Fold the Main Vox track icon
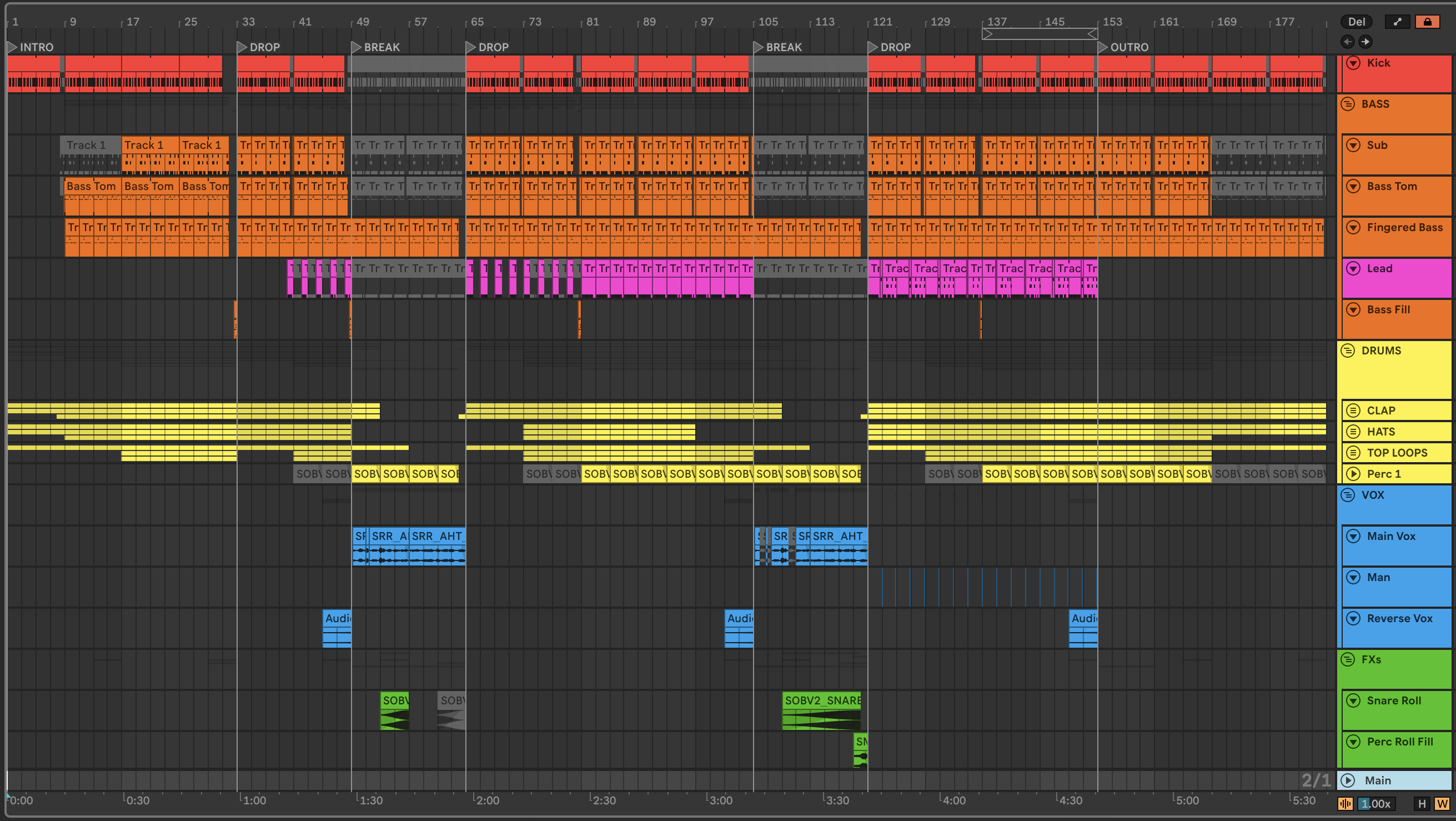Image resolution: width=1456 pixels, height=821 pixels. coord(1353,536)
